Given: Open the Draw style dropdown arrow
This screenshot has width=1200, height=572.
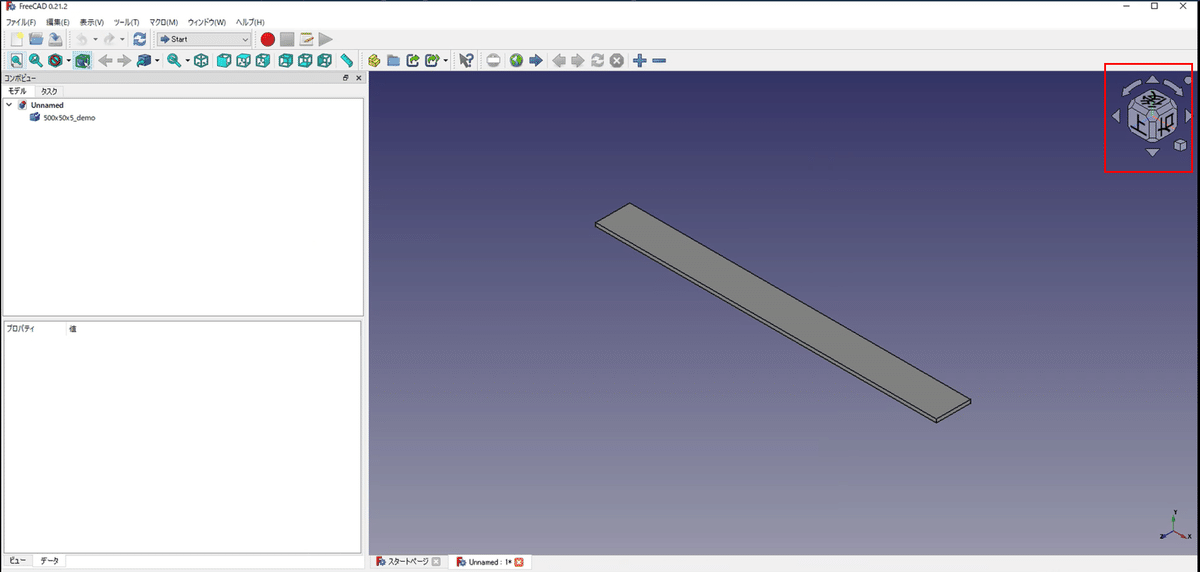Looking at the screenshot, I should click(x=68, y=62).
